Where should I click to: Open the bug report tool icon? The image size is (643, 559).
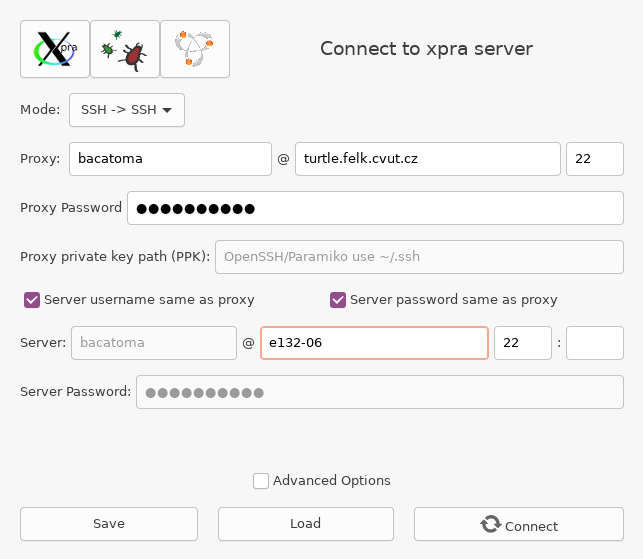coord(125,49)
